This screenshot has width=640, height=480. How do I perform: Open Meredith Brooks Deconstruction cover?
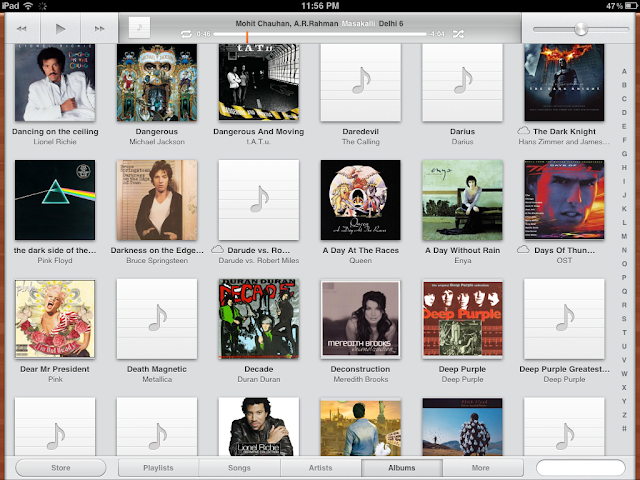(x=360, y=319)
